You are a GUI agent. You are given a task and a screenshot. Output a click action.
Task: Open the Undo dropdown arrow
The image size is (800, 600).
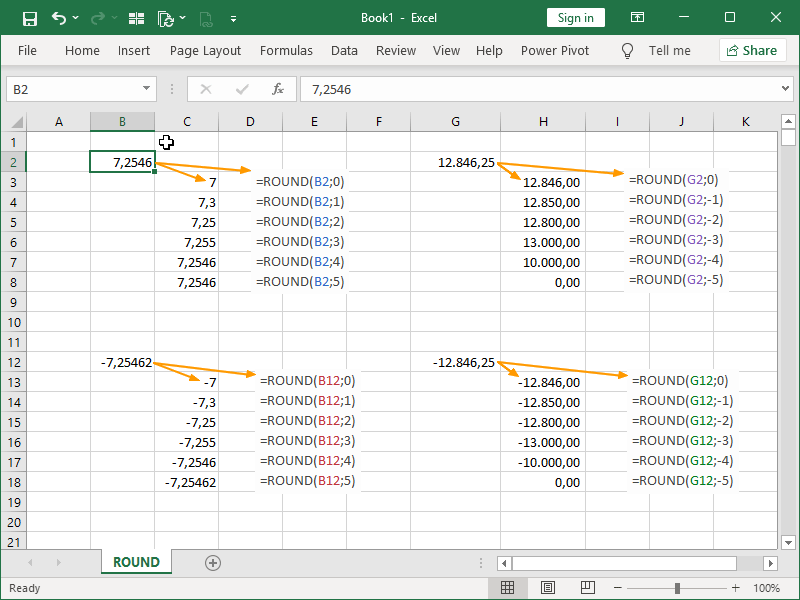click(x=76, y=17)
